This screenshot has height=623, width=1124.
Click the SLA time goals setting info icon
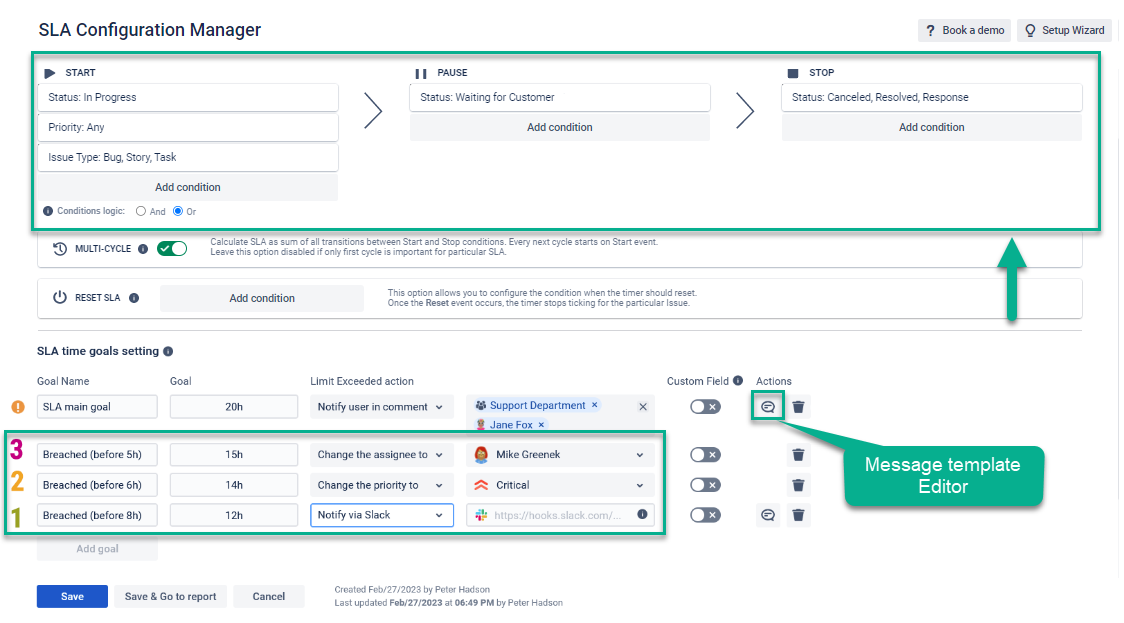[168, 351]
